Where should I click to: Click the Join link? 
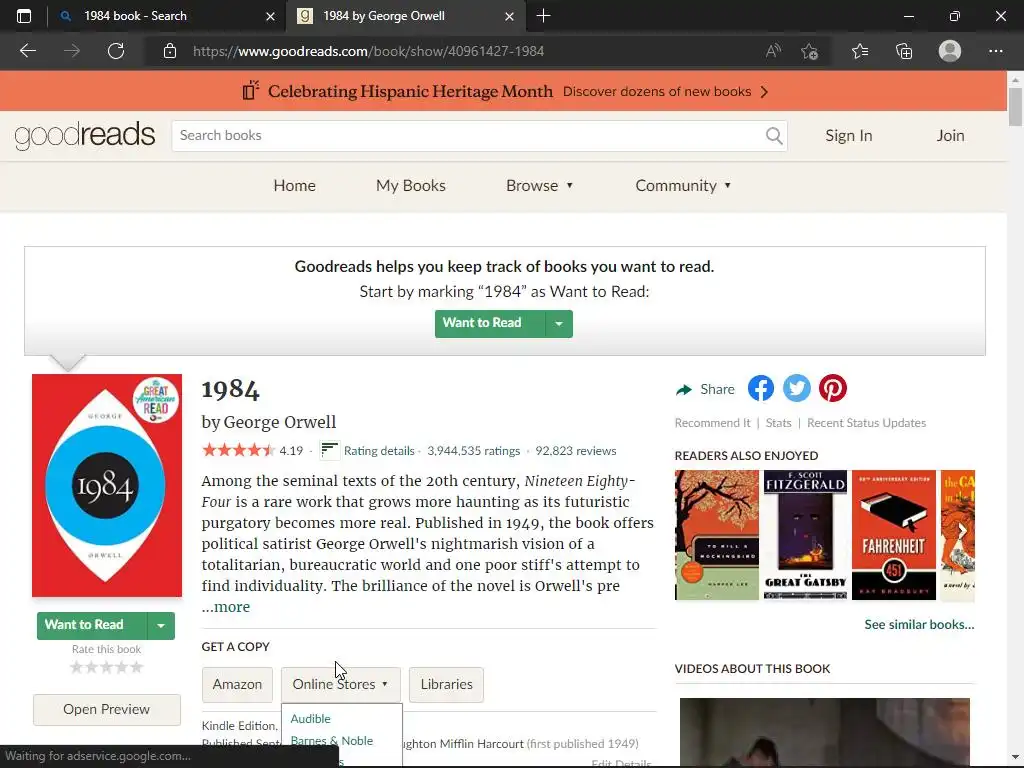[x=950, y=135]
